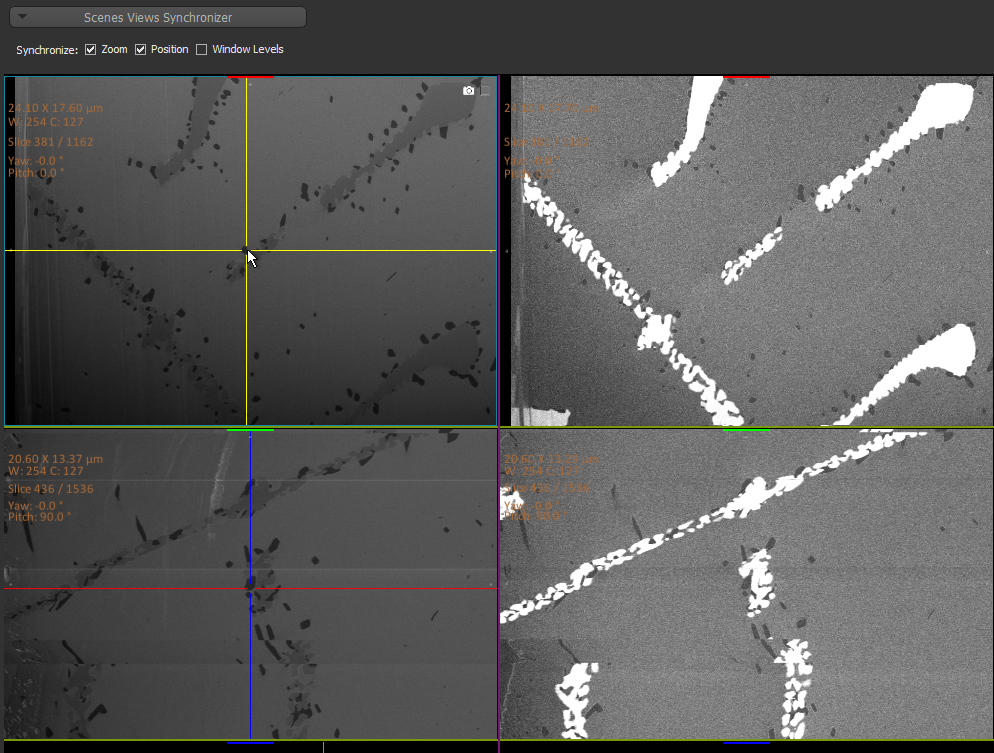Screen dimensions: 994x753
Task: Select blue marker below bottom-right view
Action: pos(746,743)
